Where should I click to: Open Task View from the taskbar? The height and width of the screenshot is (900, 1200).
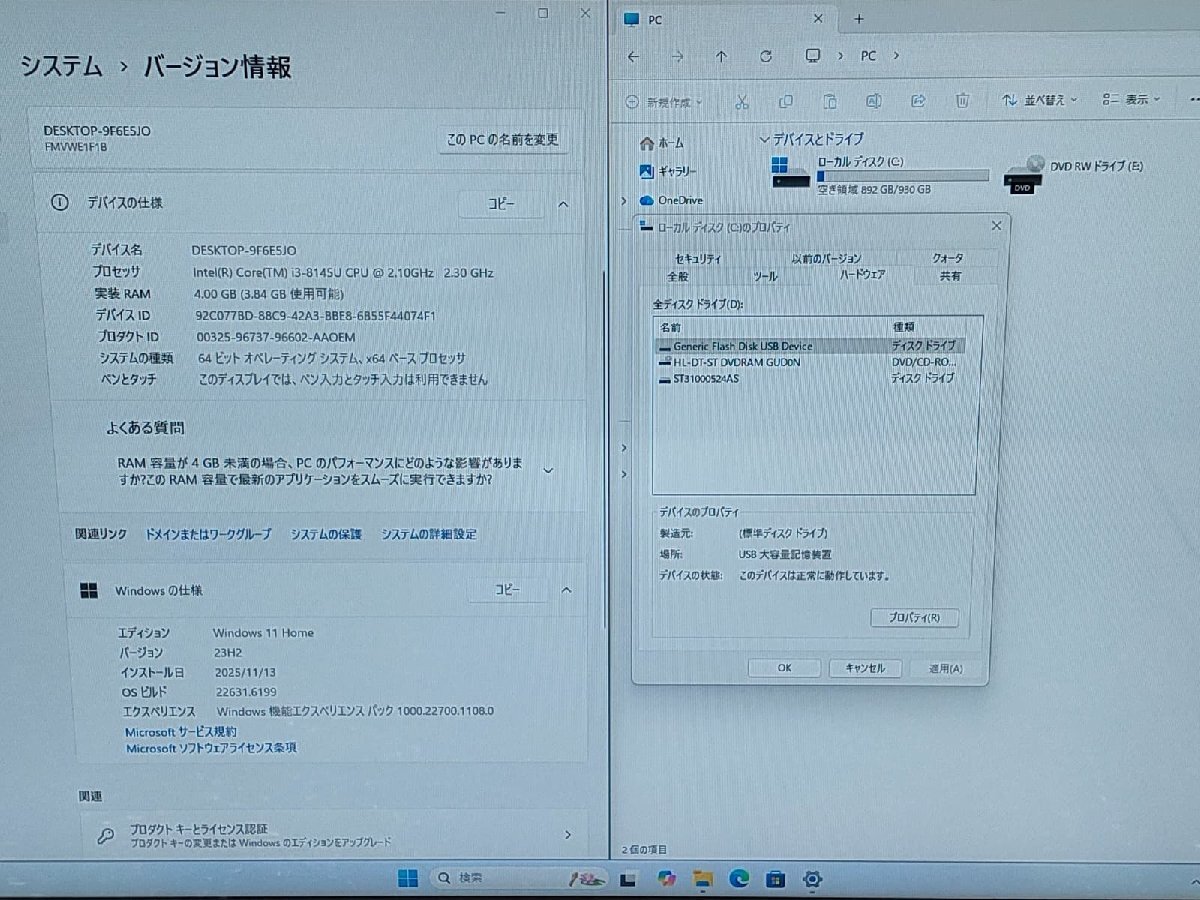click(628, 880)
